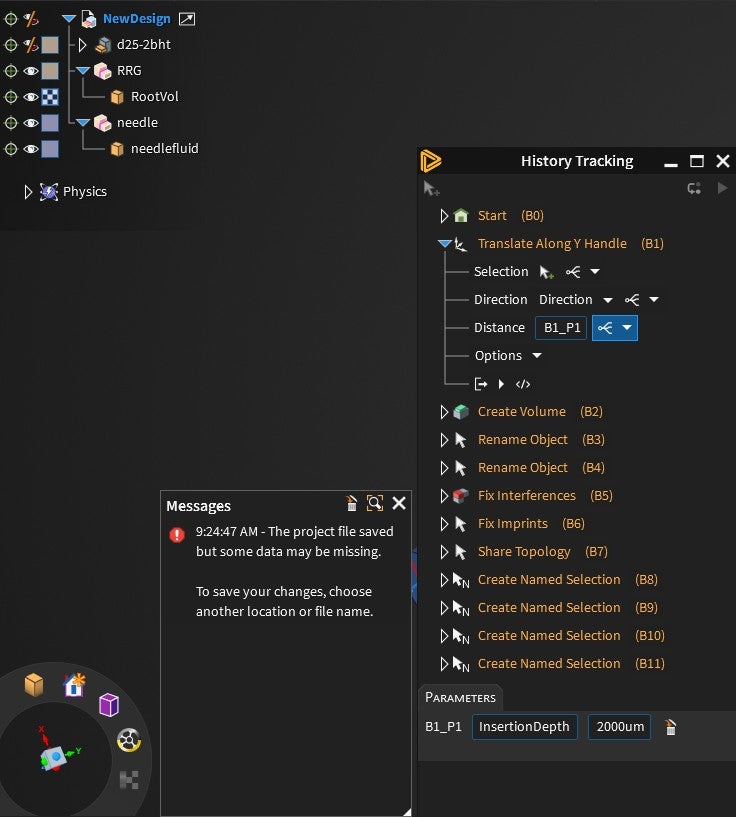The height and width of the screenshot is (817, 736).
Task: Expand the Create Volume (B2) block
Action: (x=444, y=412)
